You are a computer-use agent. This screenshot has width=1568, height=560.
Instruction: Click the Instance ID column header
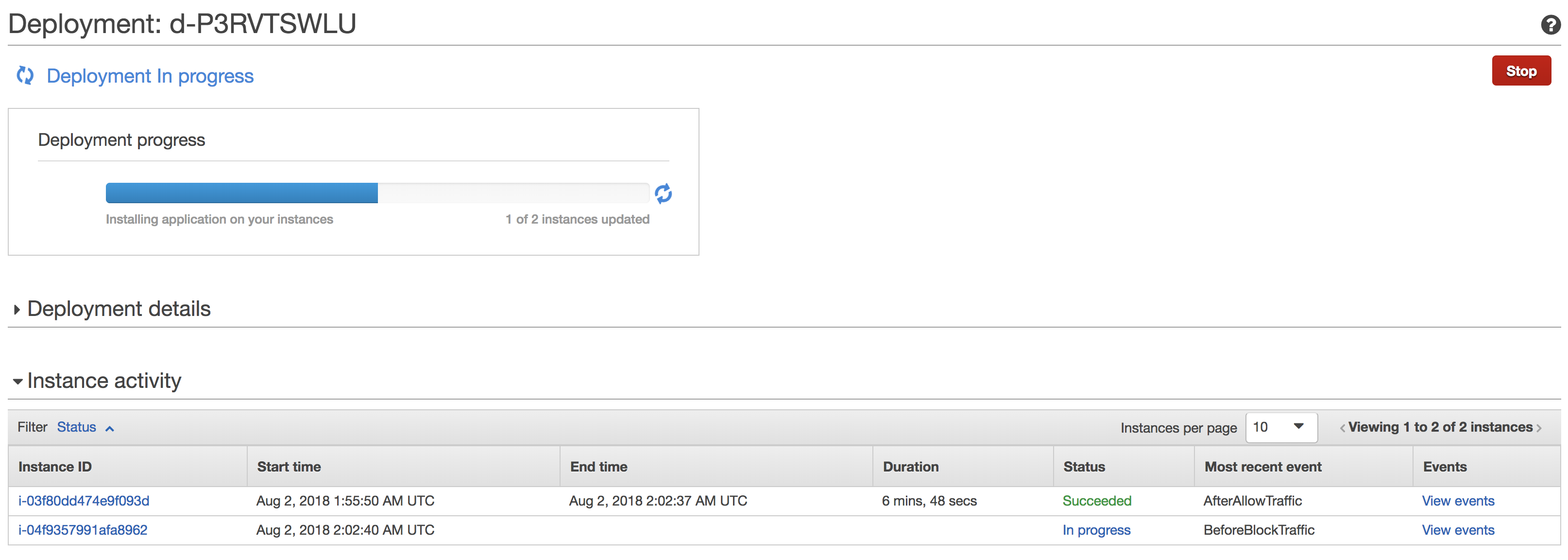point(55,467)
